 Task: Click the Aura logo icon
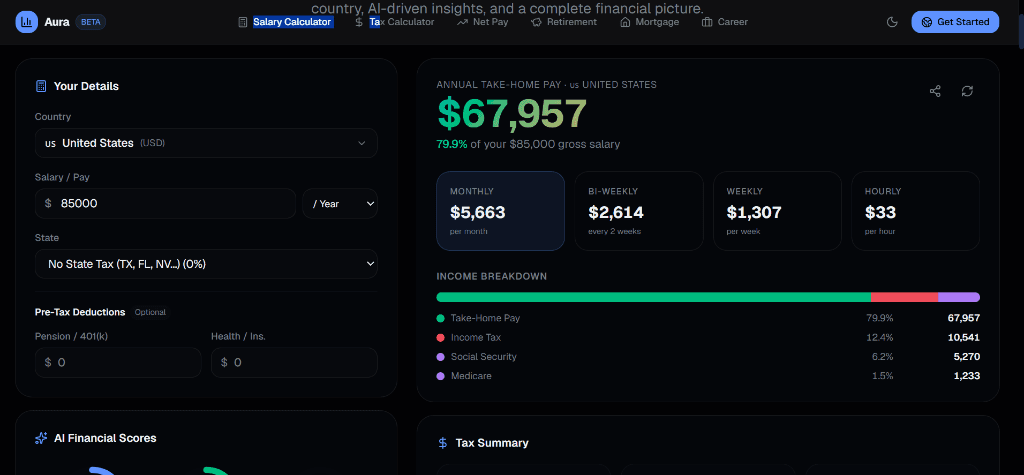click(27, 22)
